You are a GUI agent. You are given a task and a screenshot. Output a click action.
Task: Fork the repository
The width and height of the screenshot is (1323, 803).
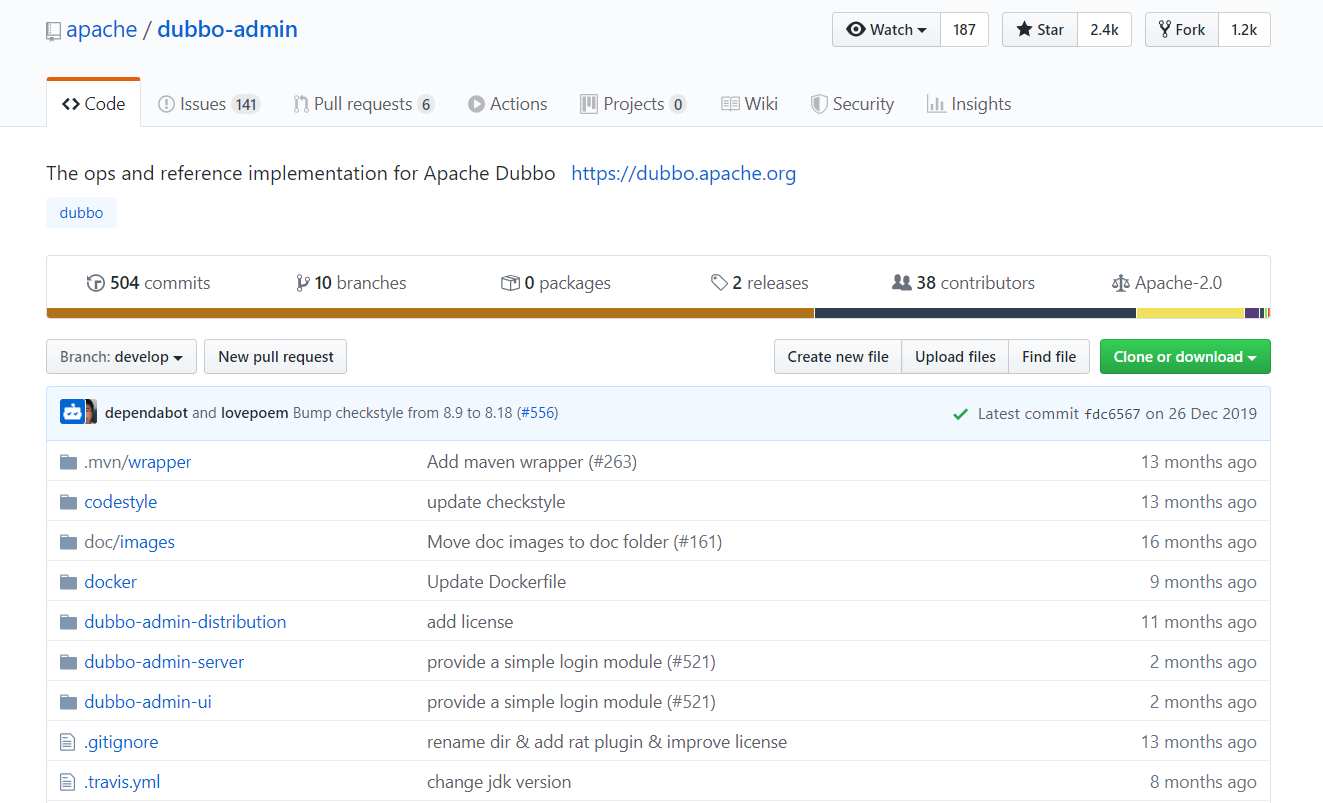coord(1181,30)
